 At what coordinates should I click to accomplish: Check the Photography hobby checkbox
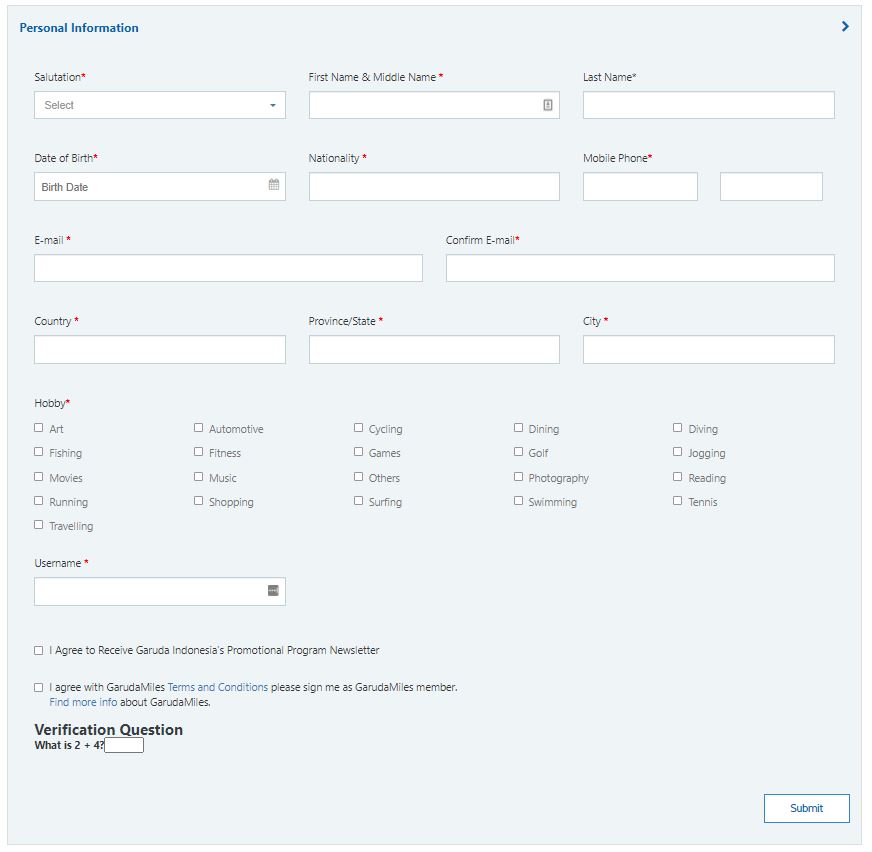pos(518,477)
